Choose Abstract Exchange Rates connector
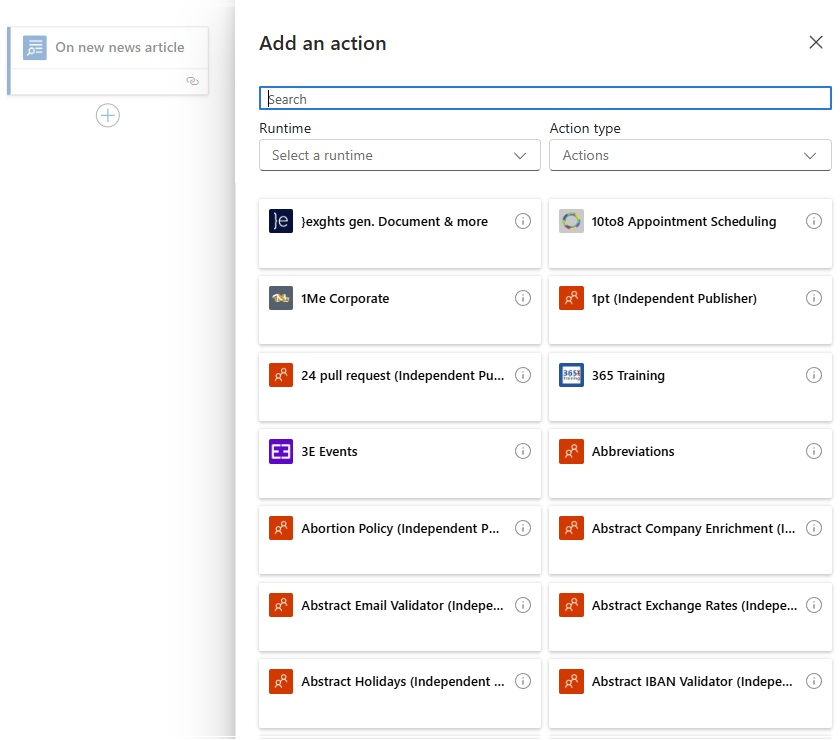840x740 pixels. [690, 617]
